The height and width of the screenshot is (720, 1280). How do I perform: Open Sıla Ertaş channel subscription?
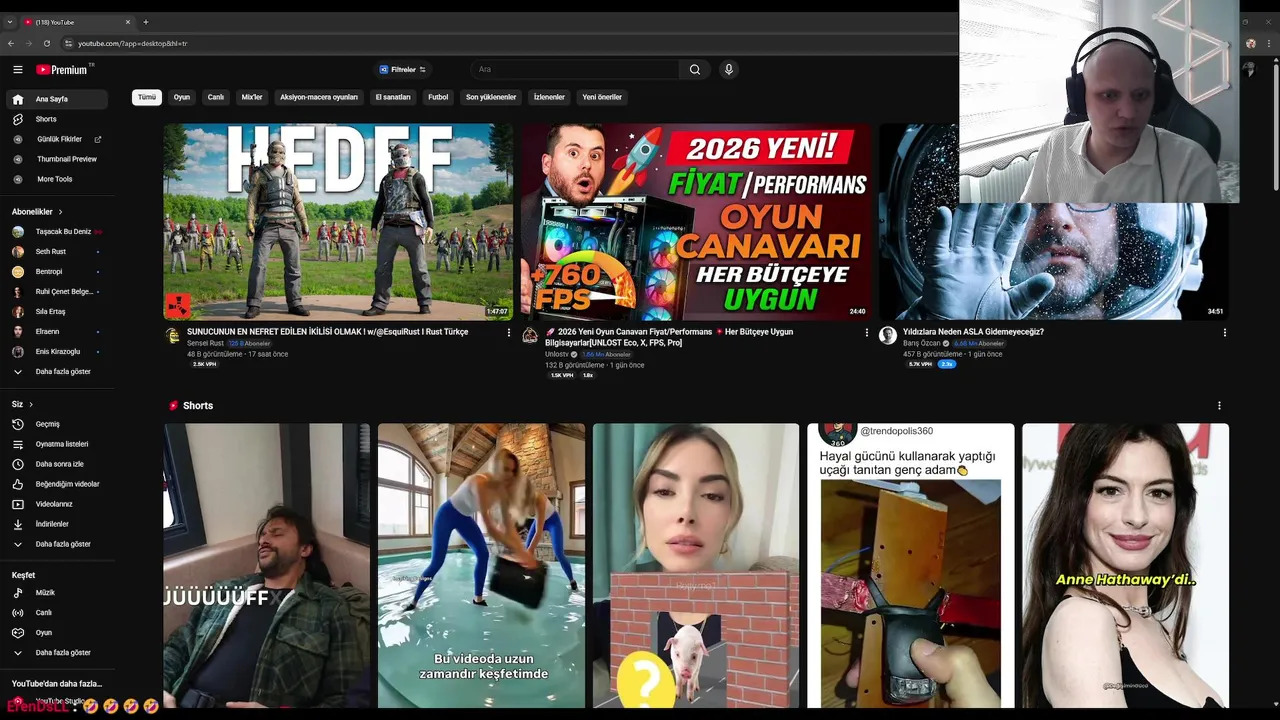point(56,311)
